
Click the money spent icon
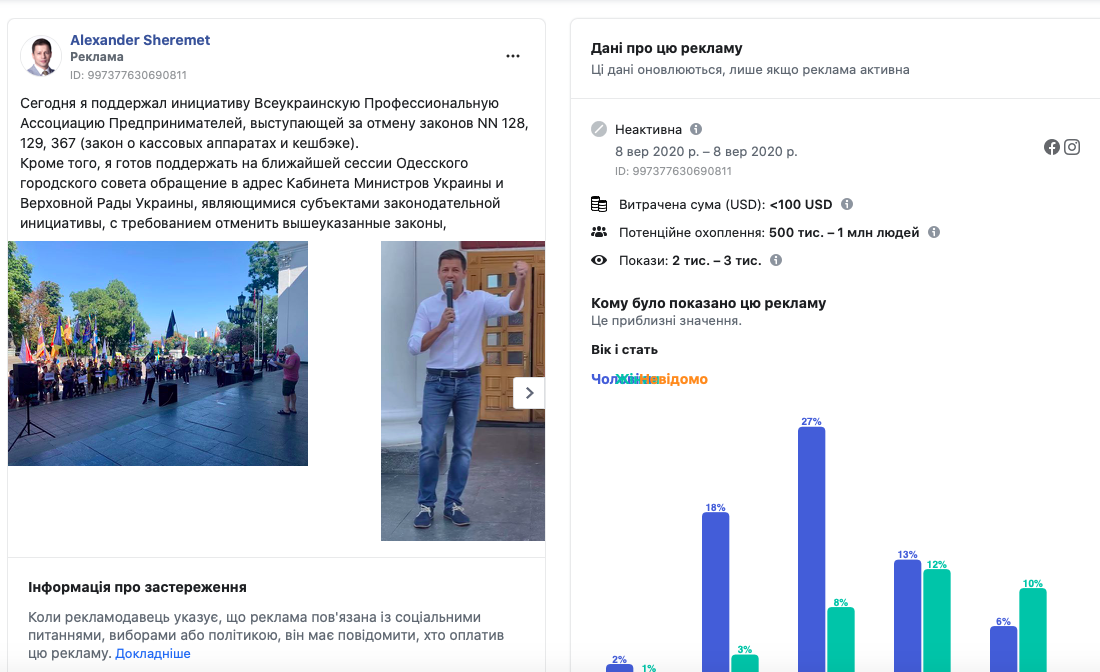click(599, 204)
